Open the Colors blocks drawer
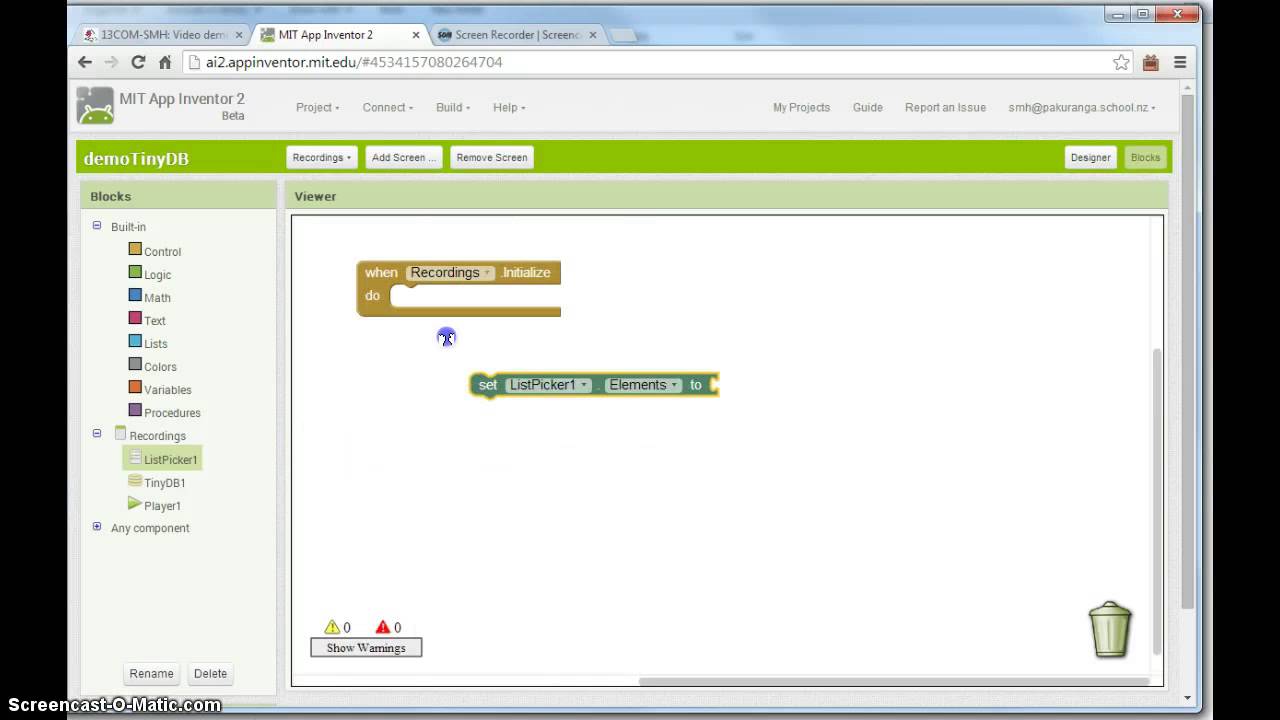 coord(160,367)
